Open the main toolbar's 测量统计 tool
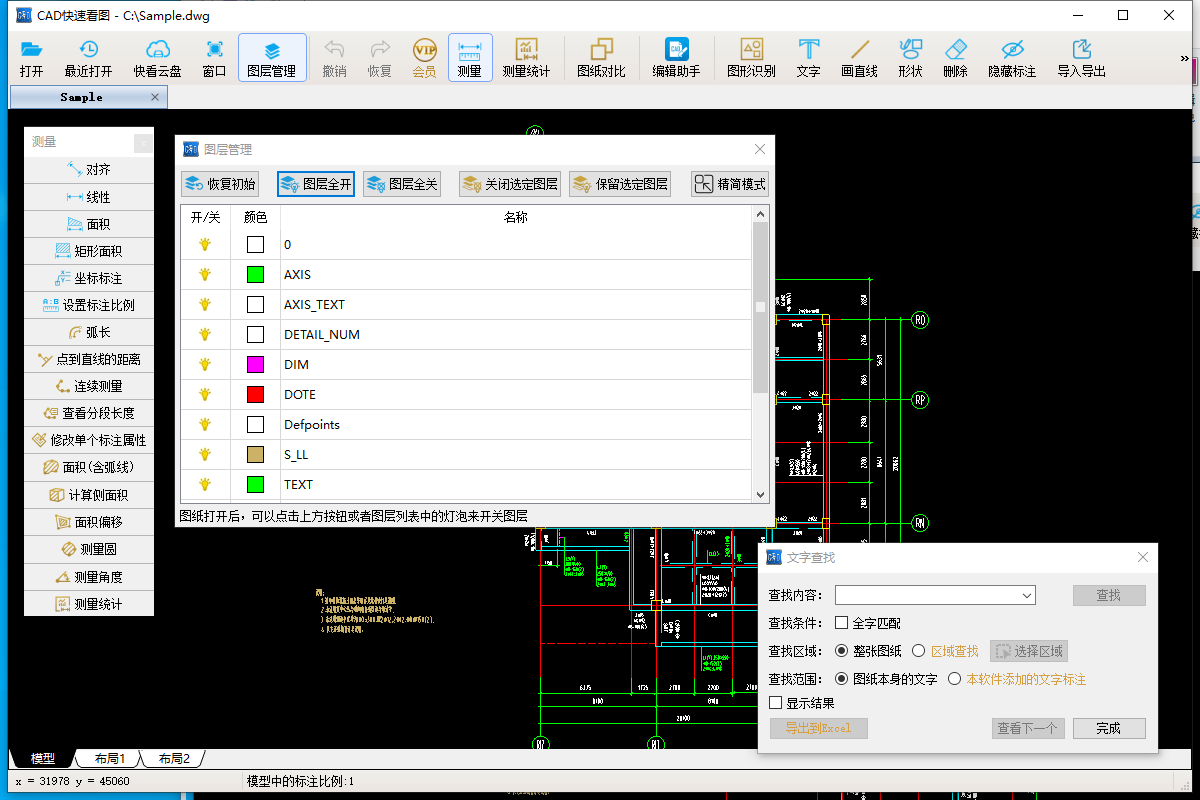The height and width of the screenshot is (800, 1200). tap(527, 58)
